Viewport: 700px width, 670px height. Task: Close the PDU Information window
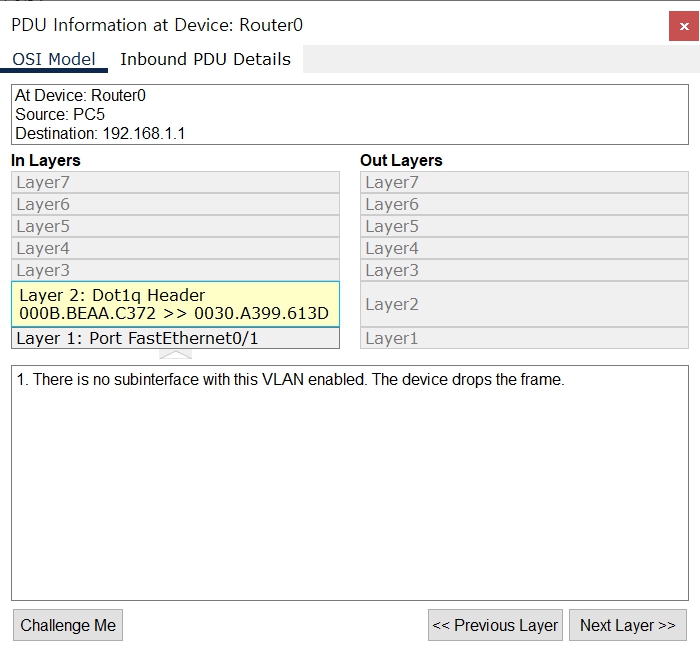coord(684,26)
